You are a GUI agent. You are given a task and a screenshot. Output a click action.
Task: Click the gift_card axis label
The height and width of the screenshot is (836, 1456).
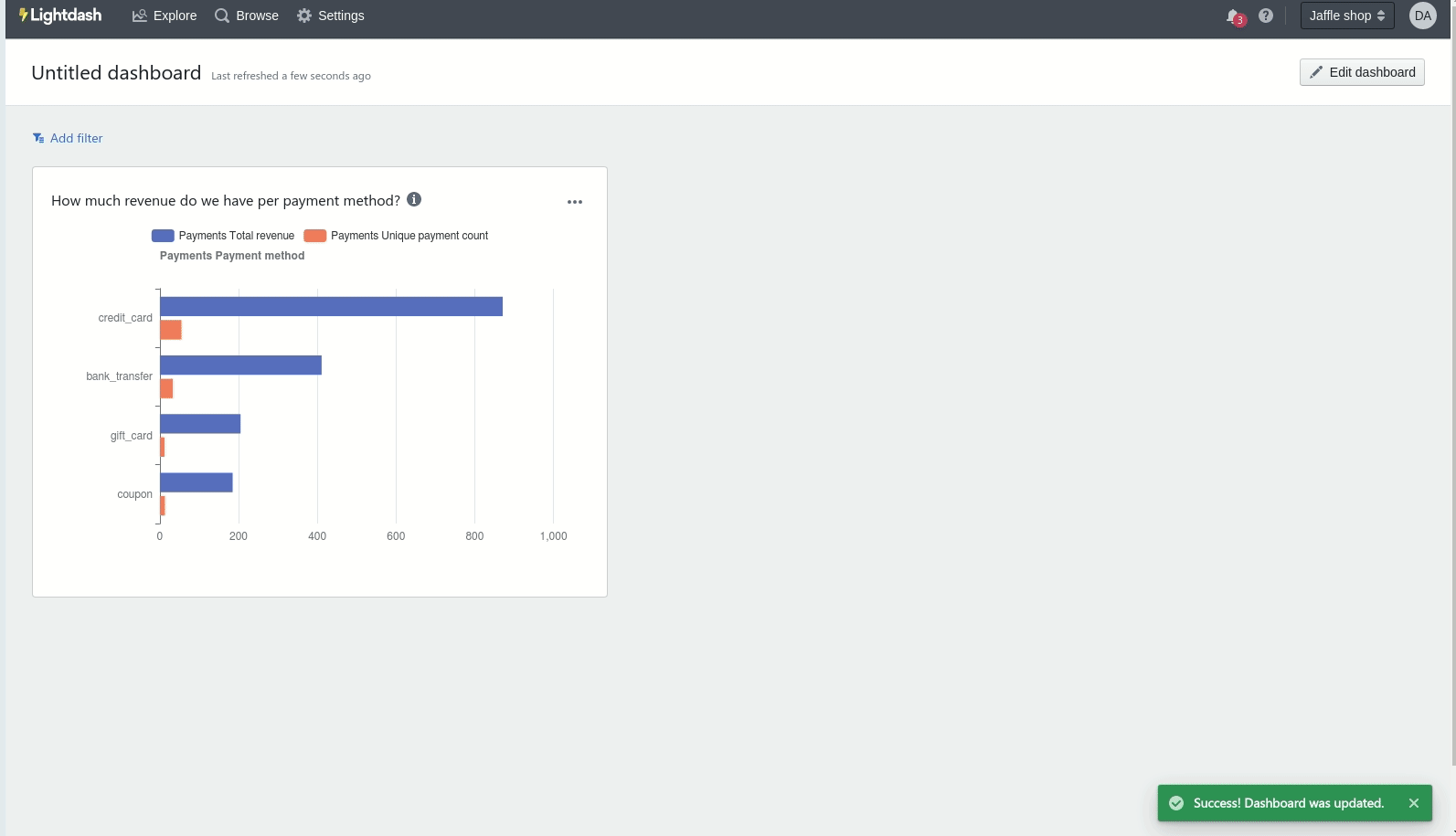tap(132, 436)
